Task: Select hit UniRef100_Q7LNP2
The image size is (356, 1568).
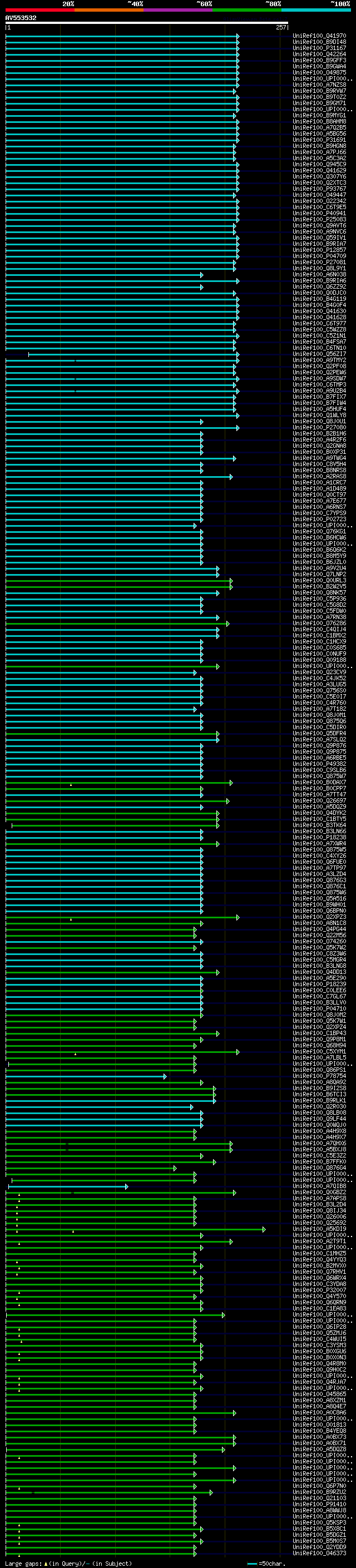Action: click(x=319, y=574)
